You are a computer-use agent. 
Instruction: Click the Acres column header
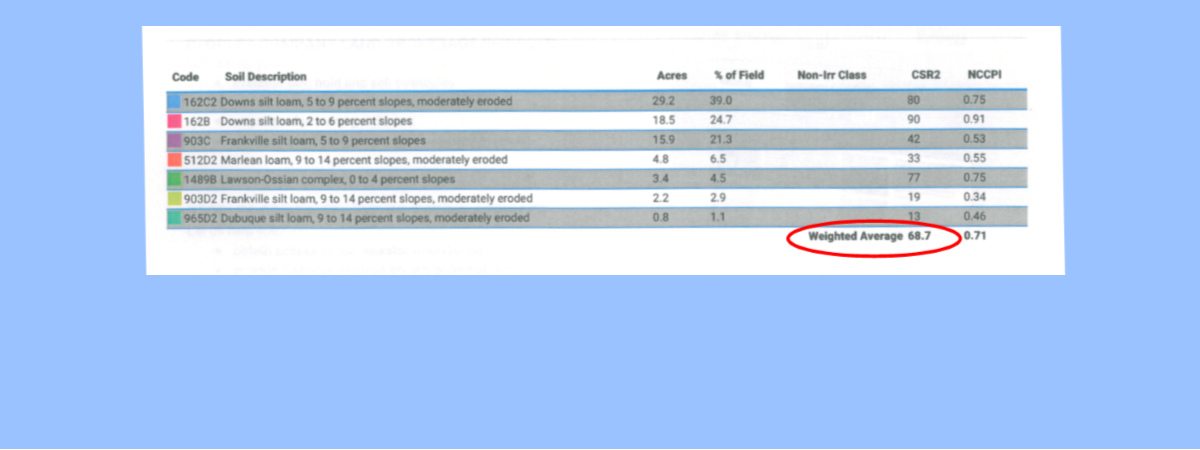tap(671, 77)
